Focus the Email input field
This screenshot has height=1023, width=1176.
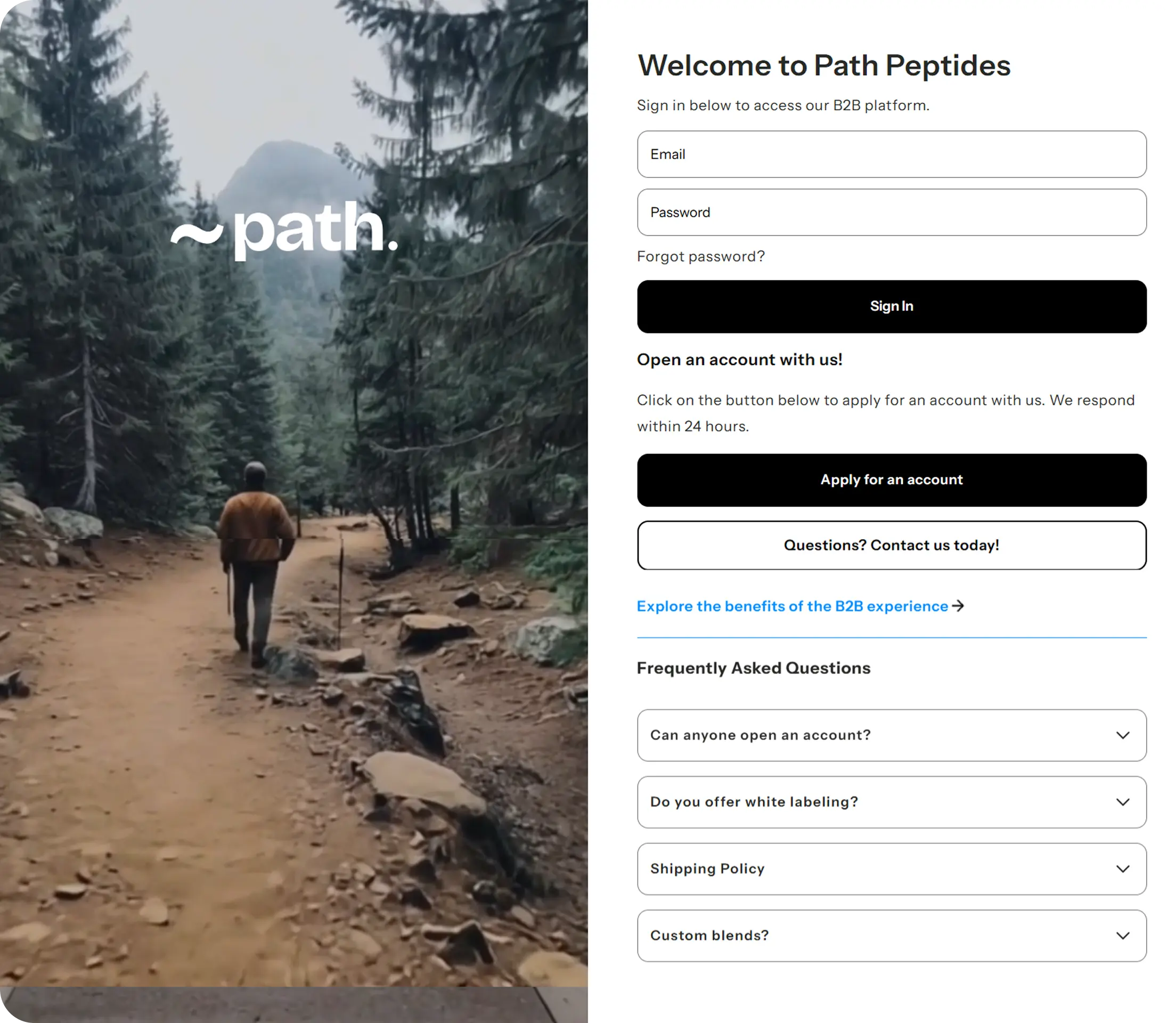pos(891,154)
